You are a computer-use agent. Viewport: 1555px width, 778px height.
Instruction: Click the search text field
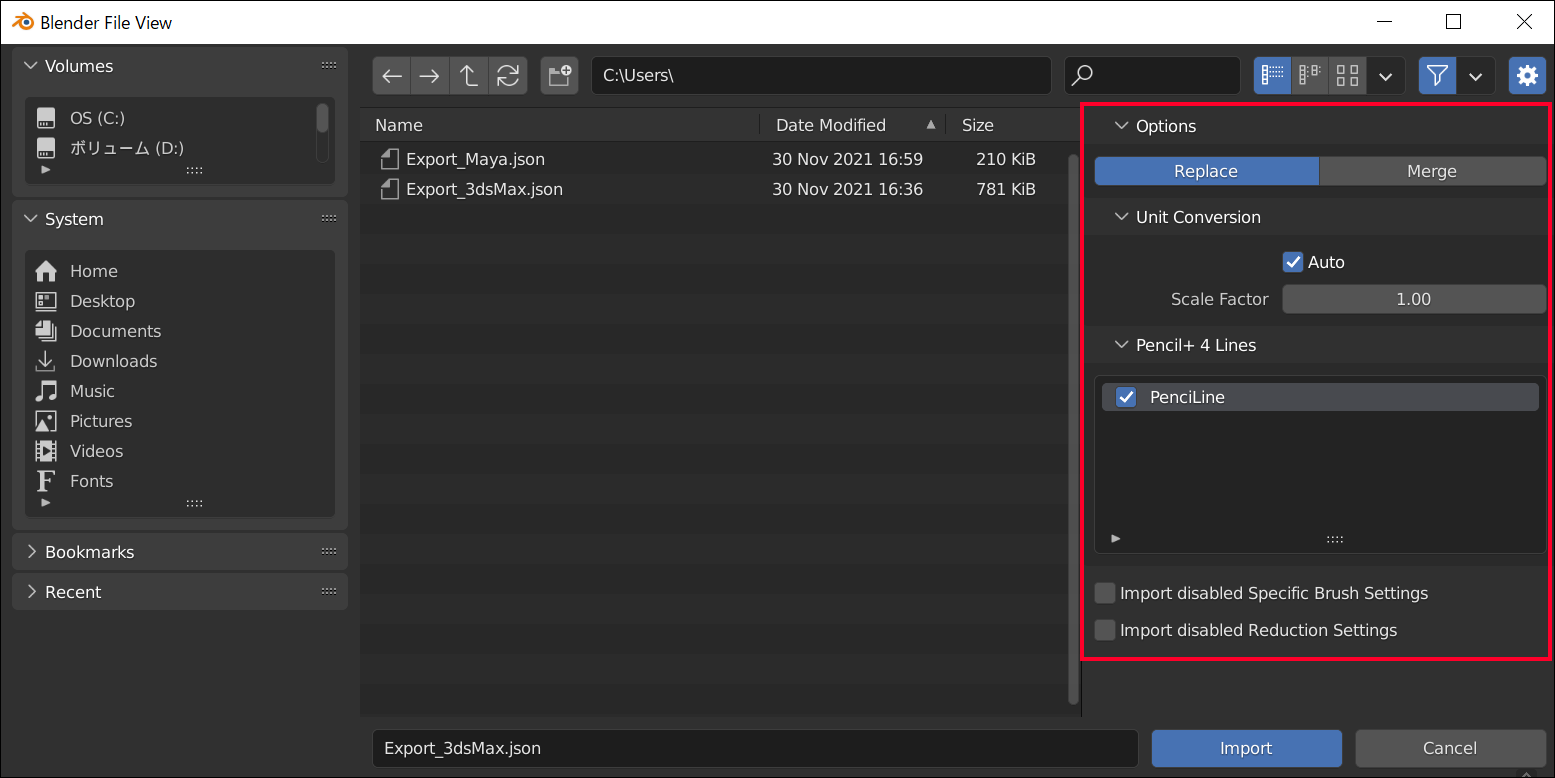point(1152,76)
